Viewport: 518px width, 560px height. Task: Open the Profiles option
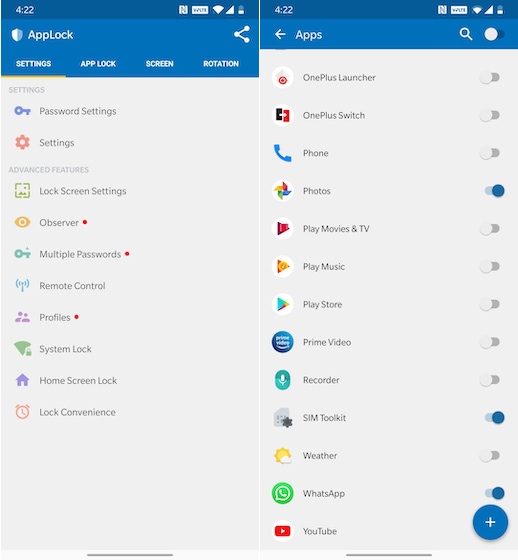tap(130, 317)
